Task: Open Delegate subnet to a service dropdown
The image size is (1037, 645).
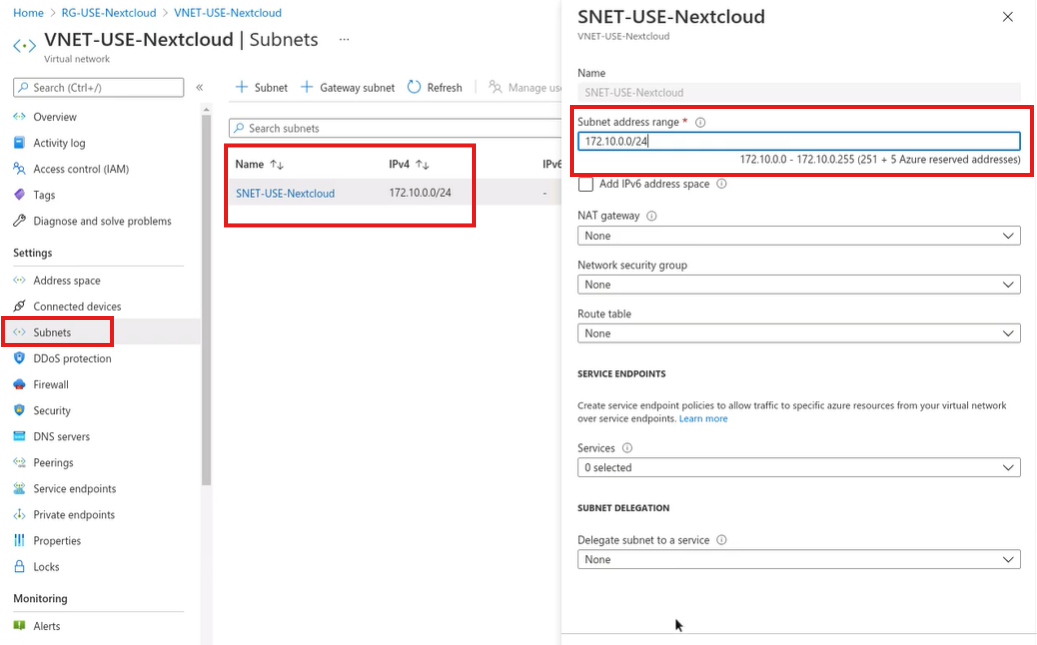Action: (x=798, y=559)
